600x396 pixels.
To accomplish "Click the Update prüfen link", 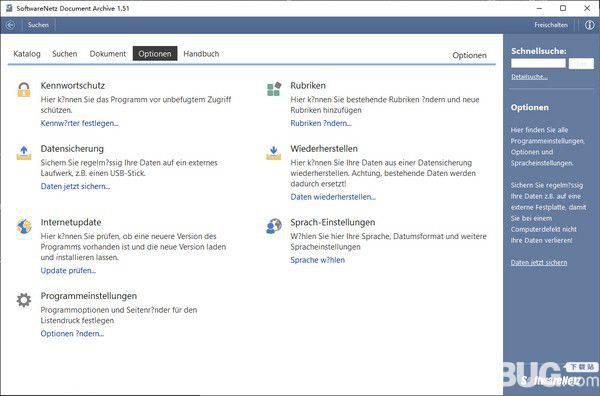I will pos(68,271).
